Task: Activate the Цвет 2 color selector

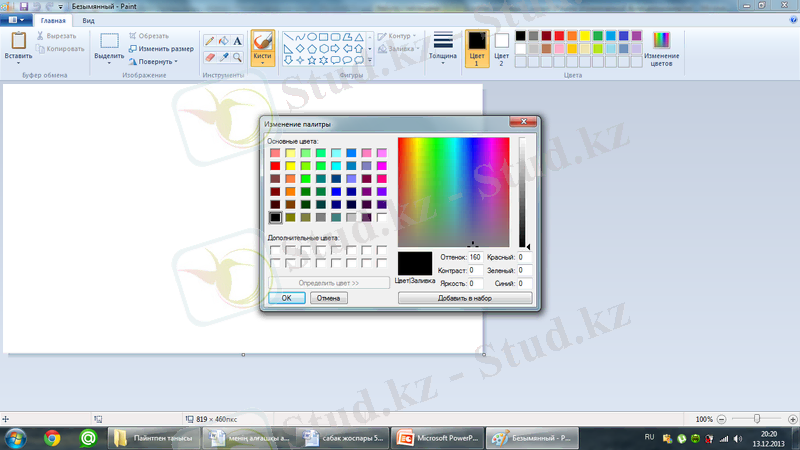Action: pyautogui.click(x=501, y=46)
